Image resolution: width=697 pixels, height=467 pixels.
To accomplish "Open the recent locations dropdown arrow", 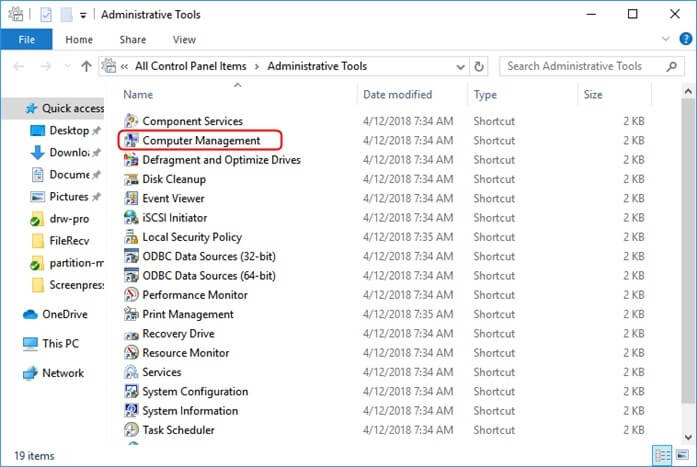I will click(68, 66).
